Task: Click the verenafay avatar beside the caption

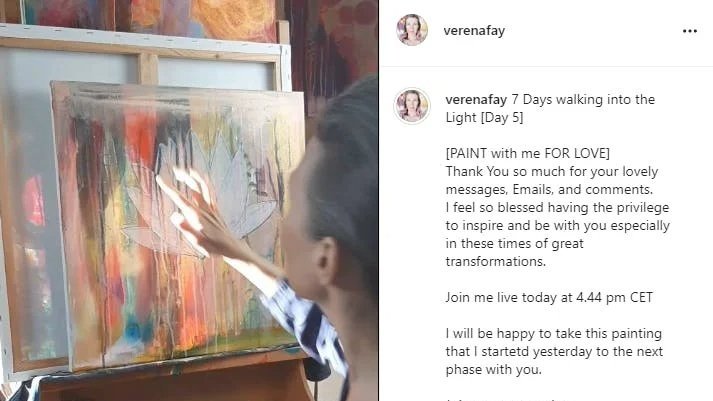Action: 412,106
